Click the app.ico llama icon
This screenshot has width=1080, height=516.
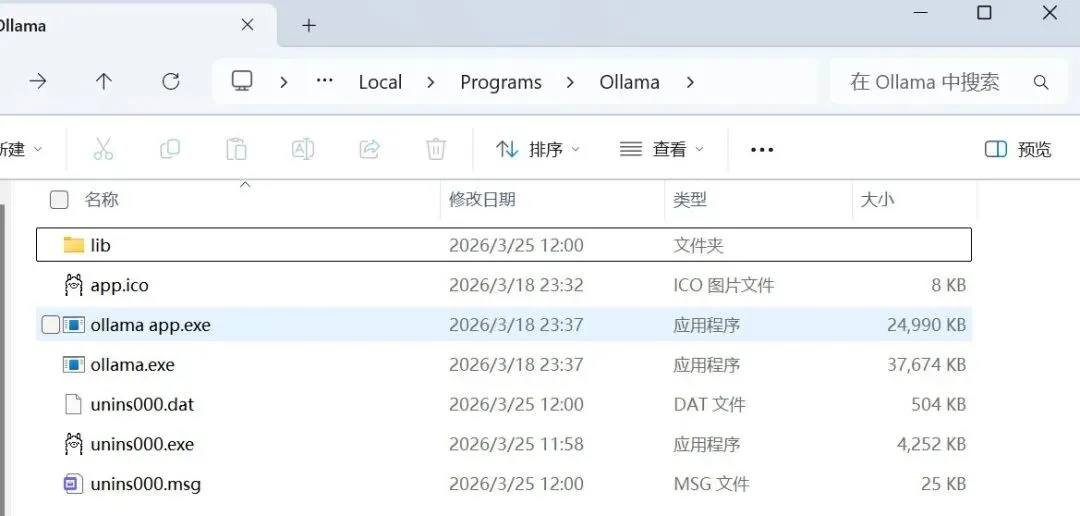tap(74, 285)
